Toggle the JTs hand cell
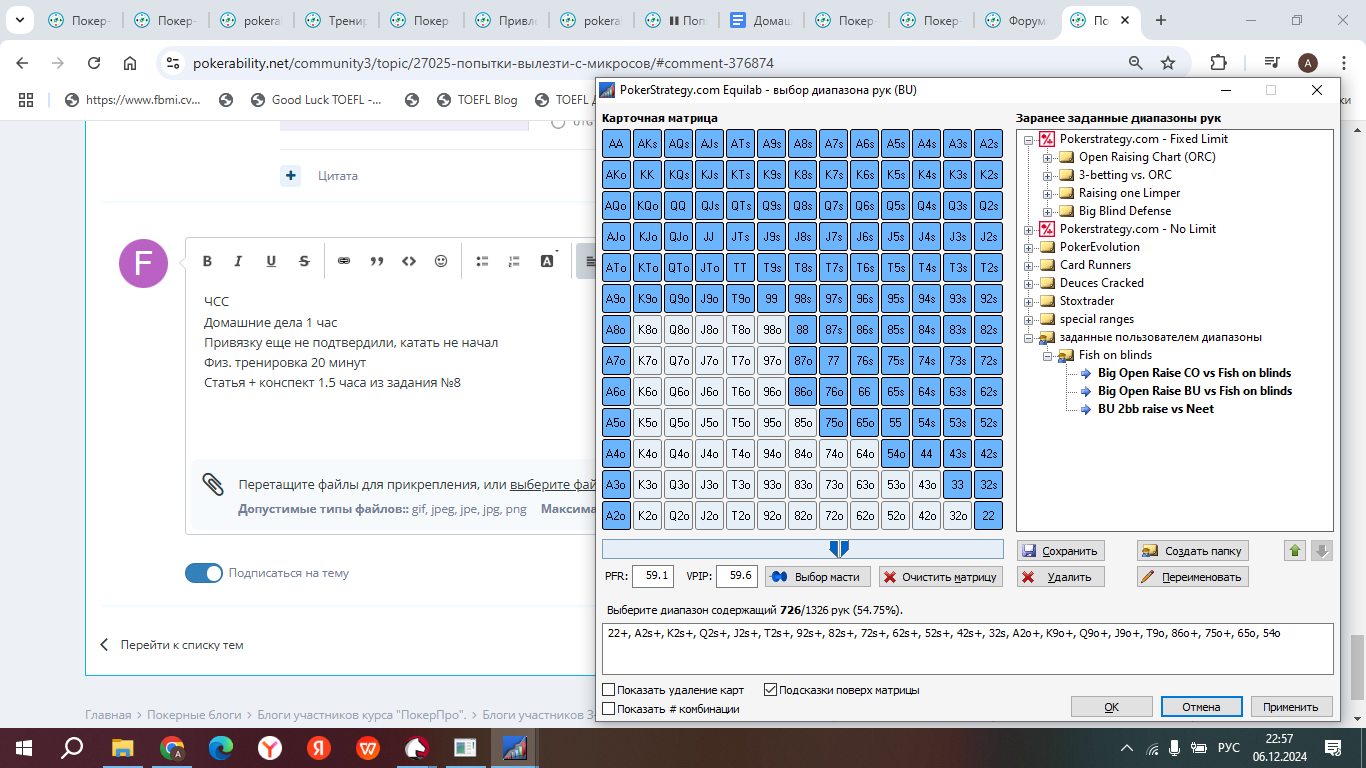The image size is (1366, 768). (x=741, y=237)
